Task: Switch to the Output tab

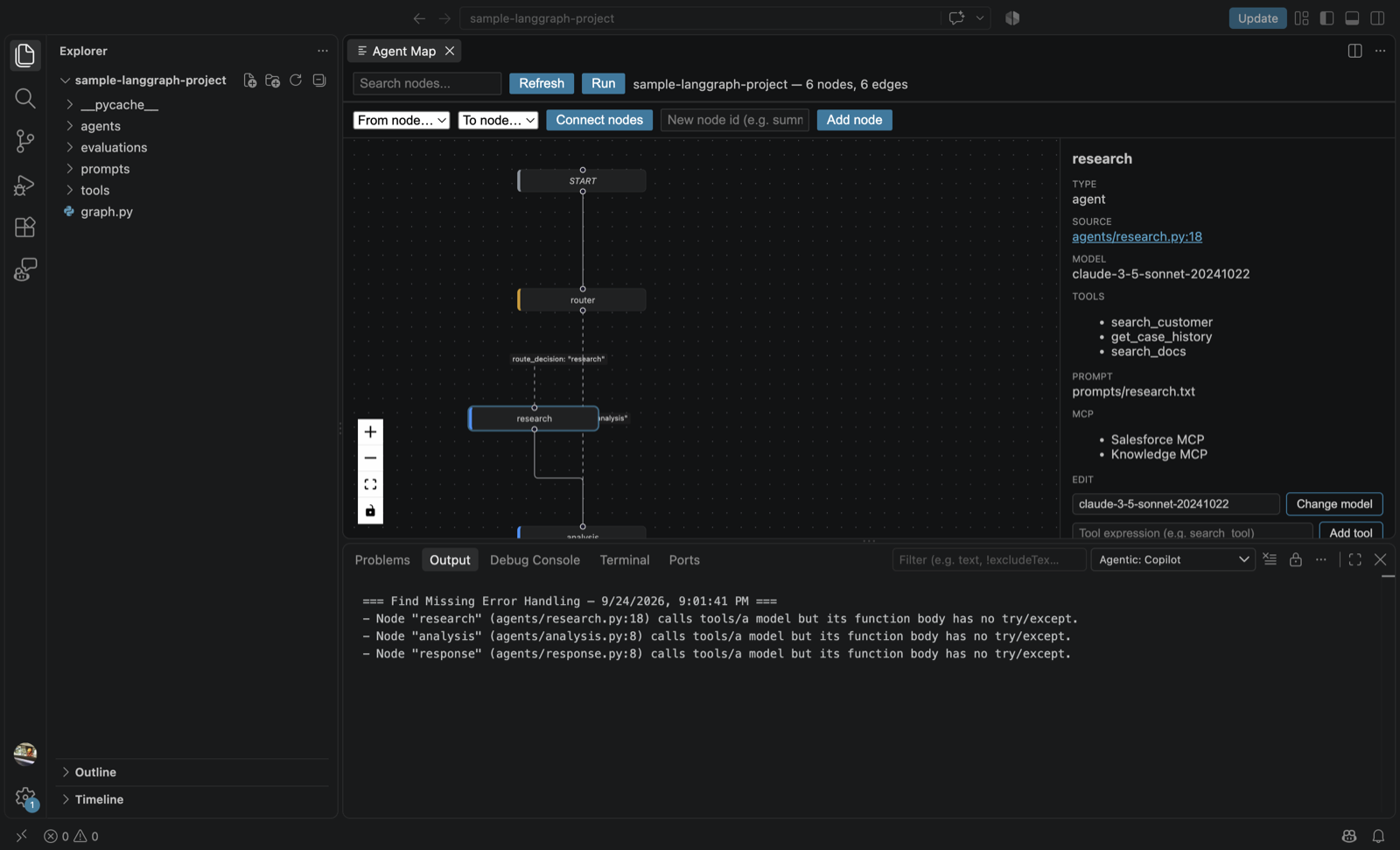Action: (x=450, y=560)
